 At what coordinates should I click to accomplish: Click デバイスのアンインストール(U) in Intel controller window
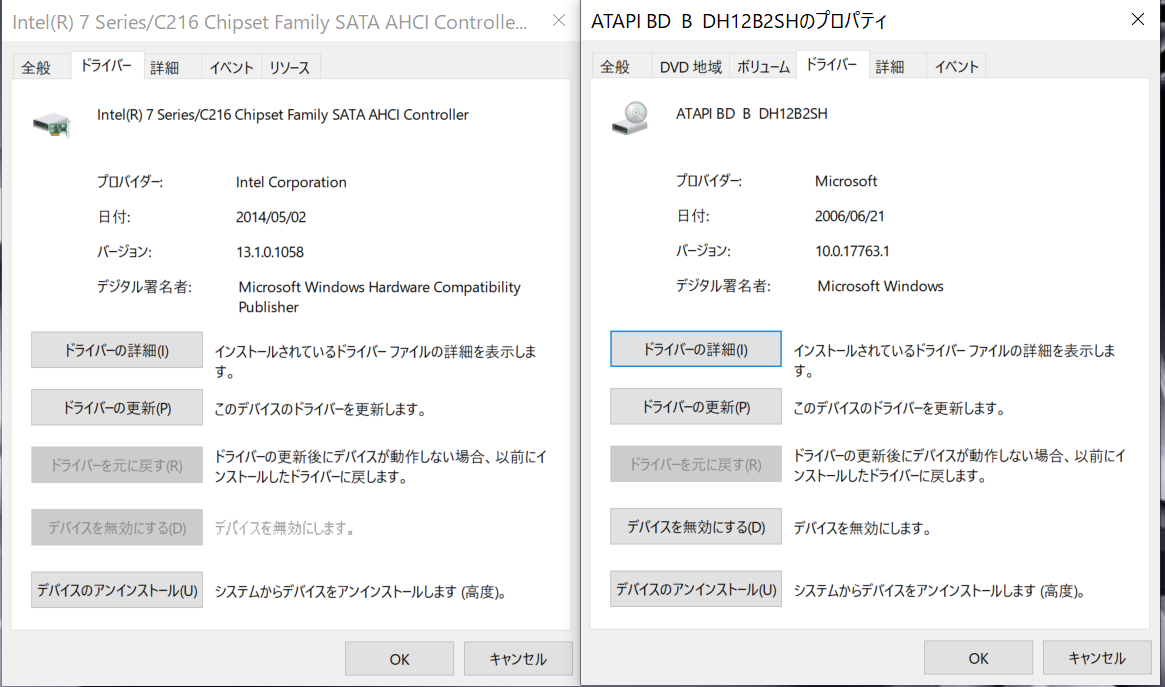pos(117,590)
